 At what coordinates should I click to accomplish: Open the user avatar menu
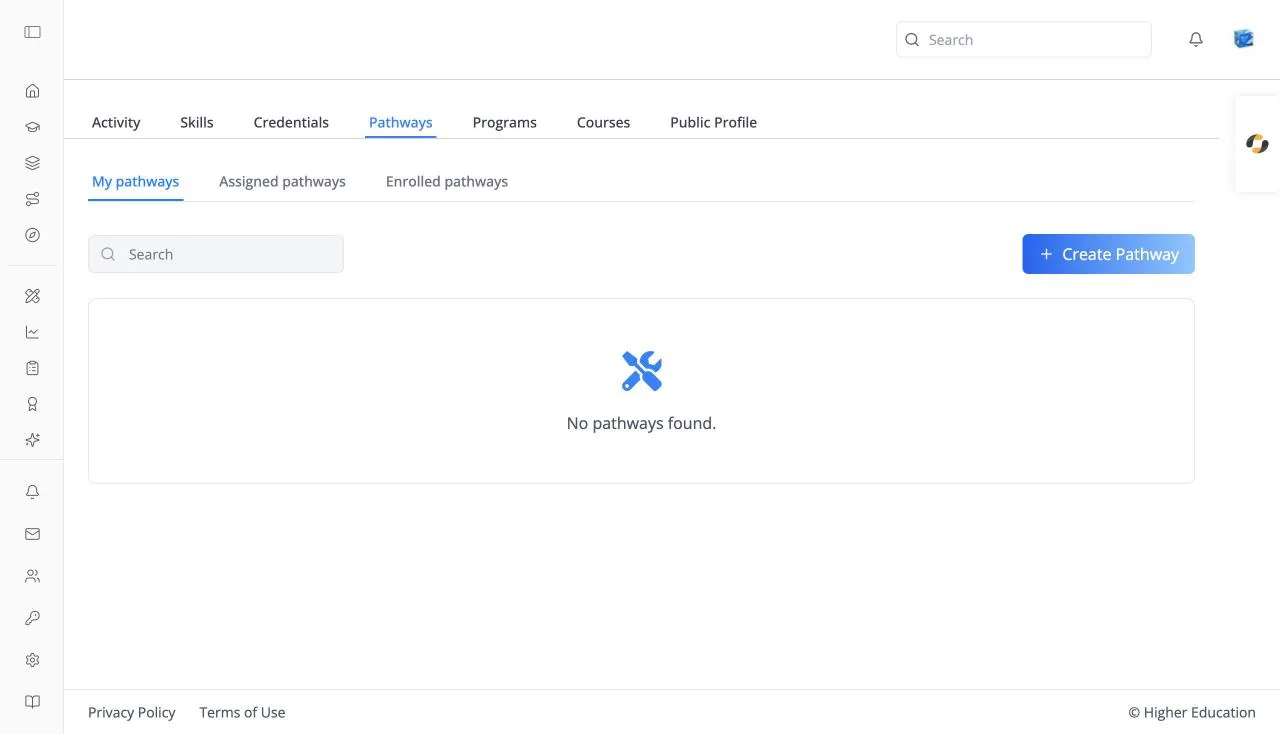coord(1244,39)
